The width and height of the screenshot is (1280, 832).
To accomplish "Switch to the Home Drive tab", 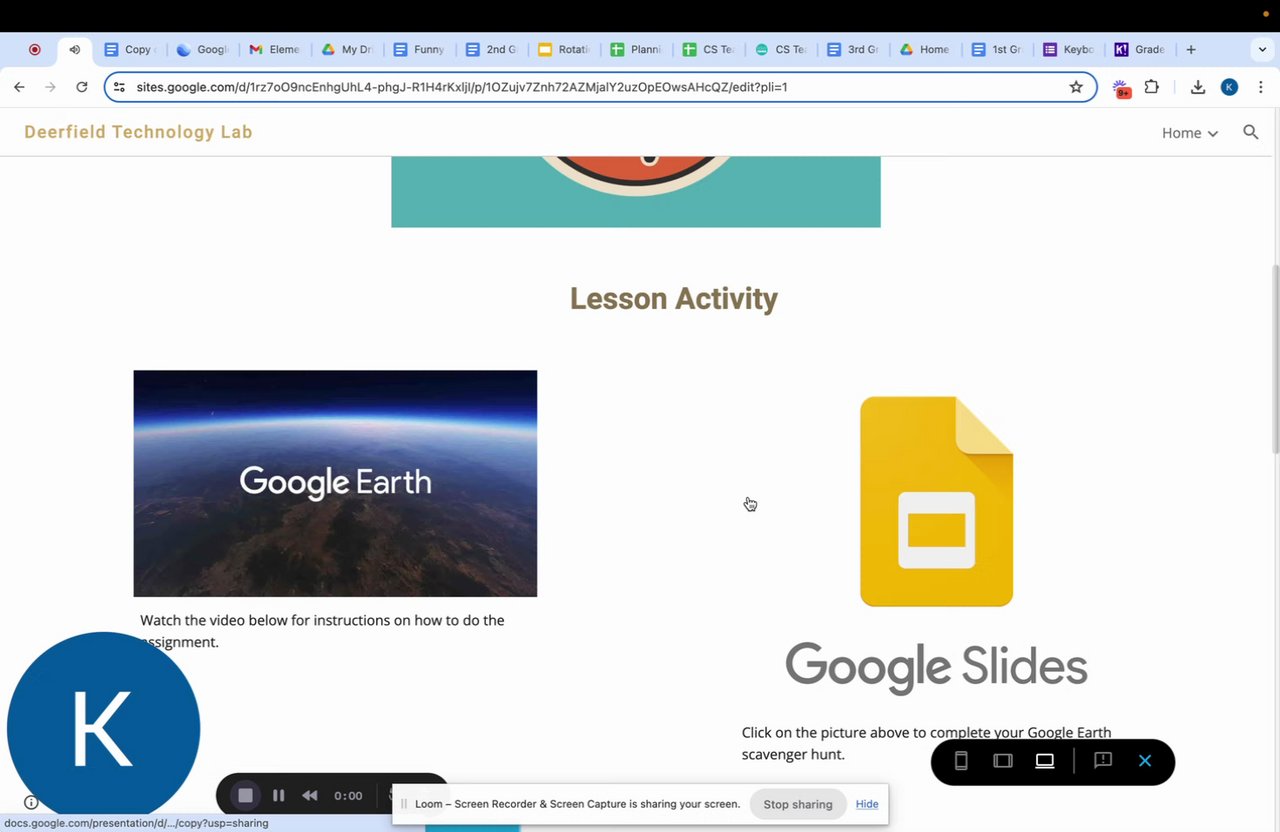I will click(925, 49).
